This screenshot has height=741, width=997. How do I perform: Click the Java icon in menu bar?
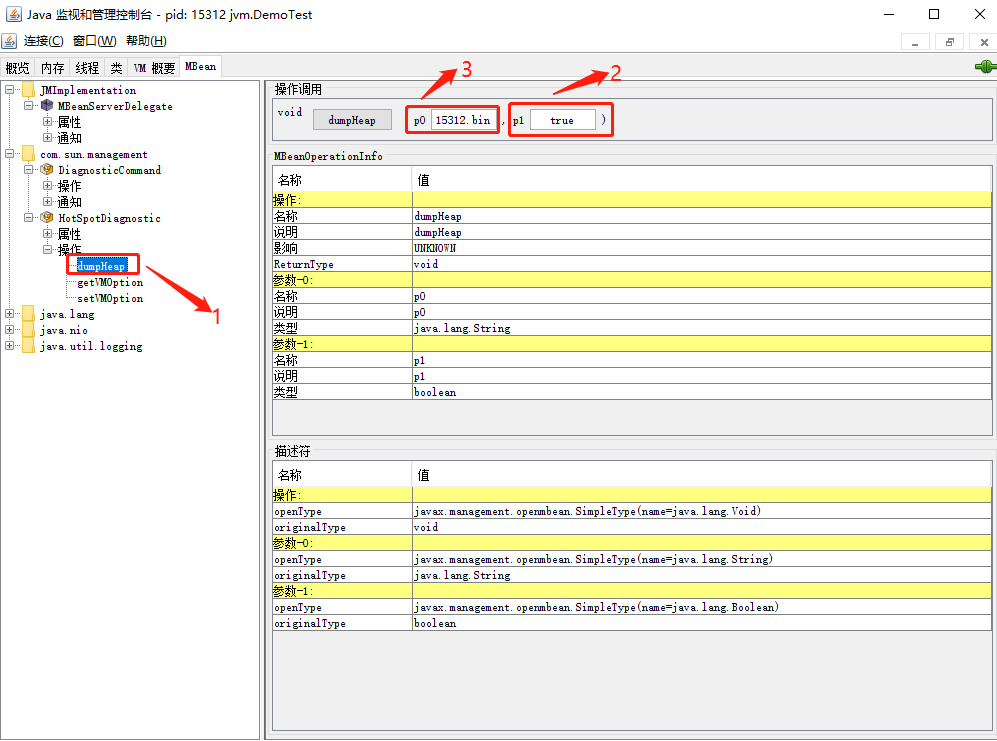pos(9,41)
